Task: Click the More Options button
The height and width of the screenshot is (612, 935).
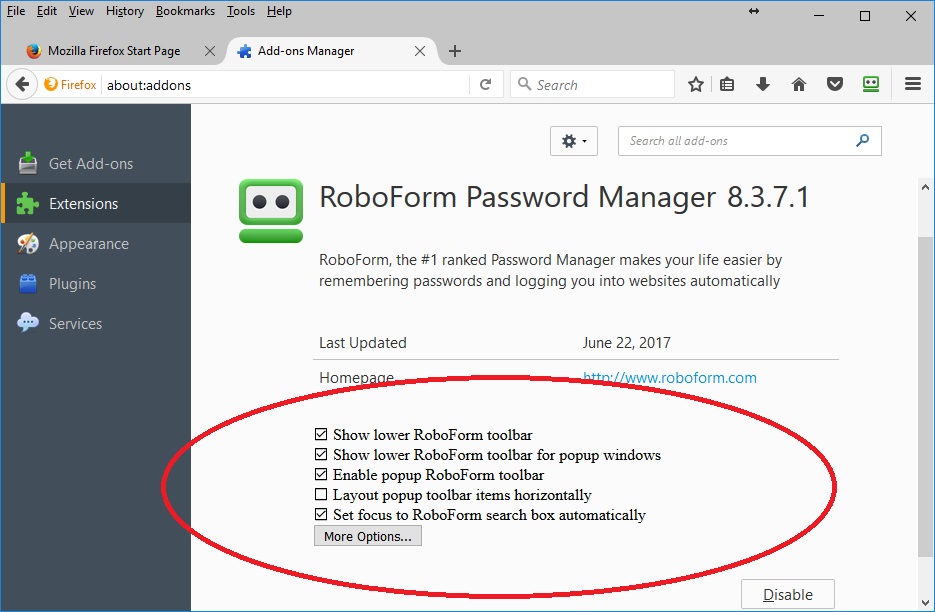Action: tap(367, 537)
